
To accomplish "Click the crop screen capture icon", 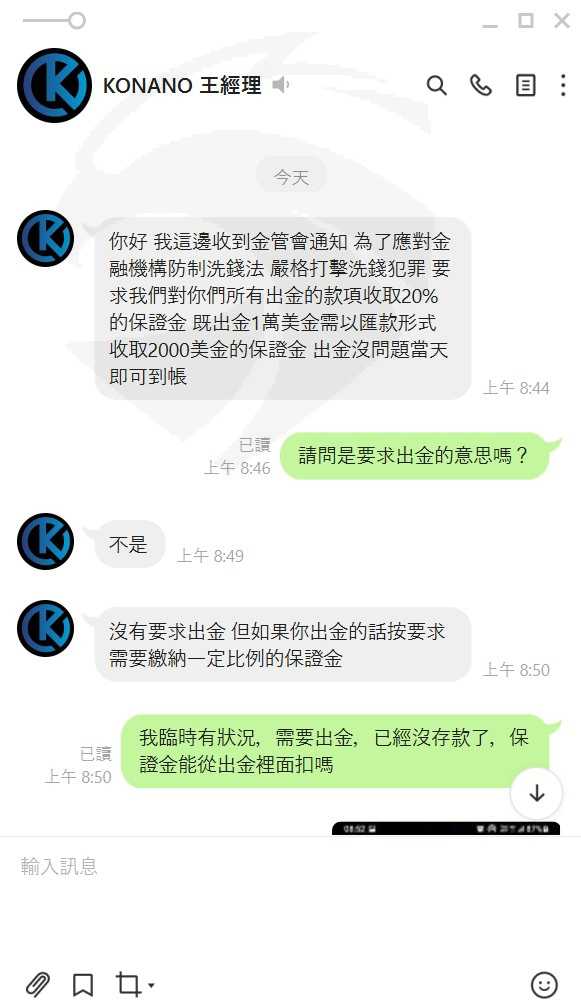I will coord(127,984).
